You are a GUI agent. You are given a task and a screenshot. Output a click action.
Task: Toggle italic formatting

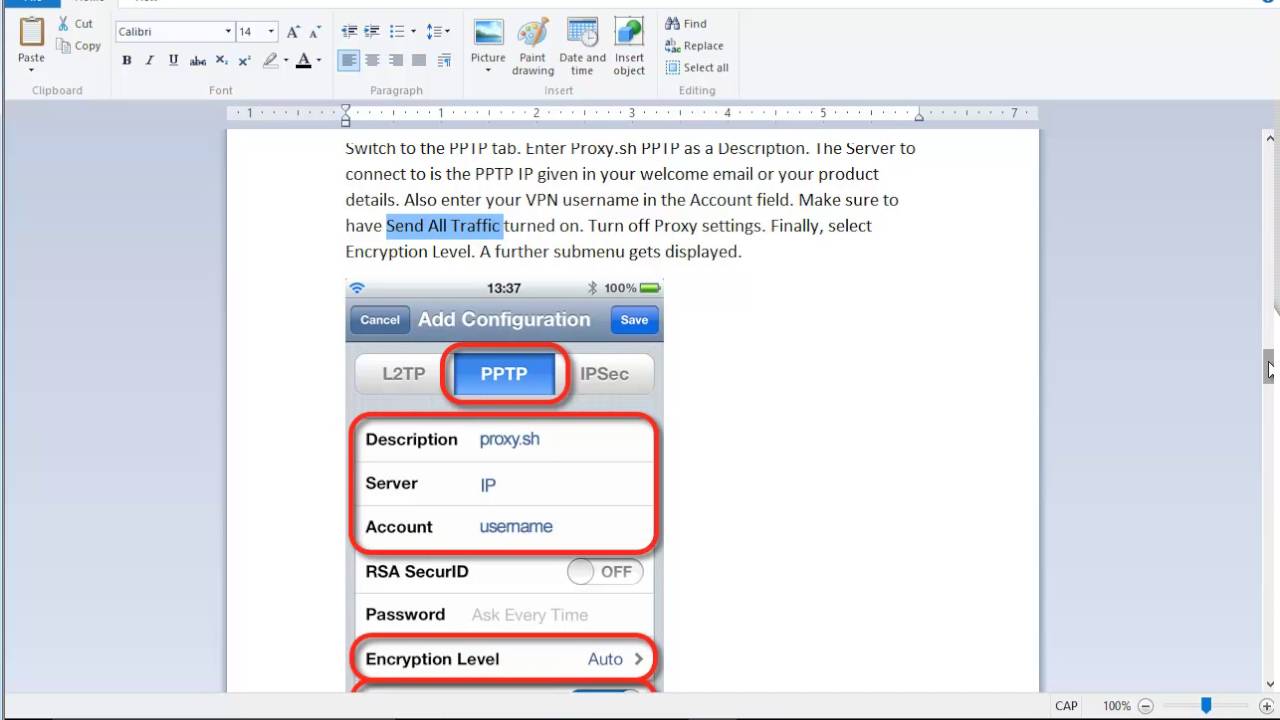[x=150, y=61]
